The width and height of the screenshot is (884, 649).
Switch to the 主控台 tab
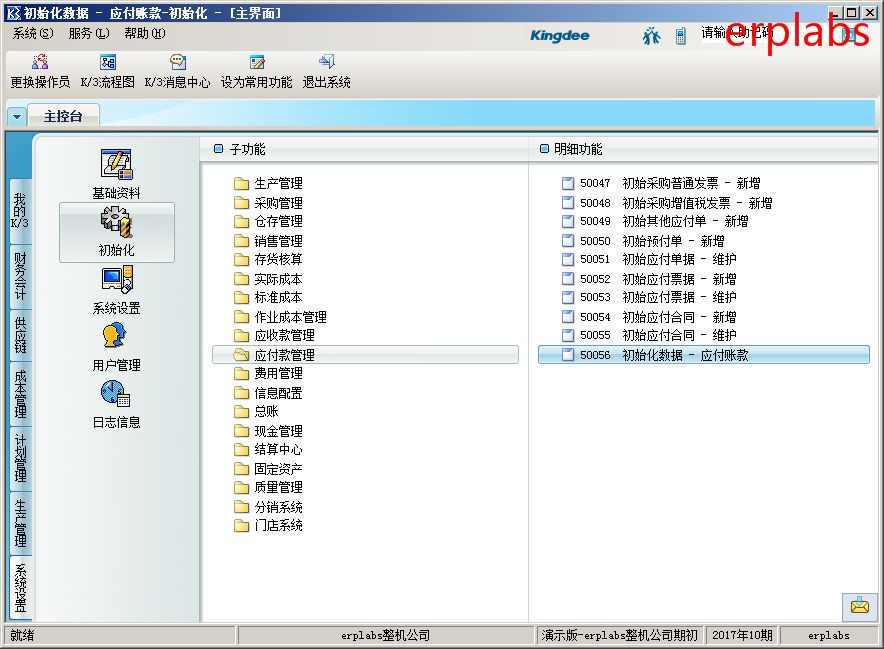click(63, 116)
